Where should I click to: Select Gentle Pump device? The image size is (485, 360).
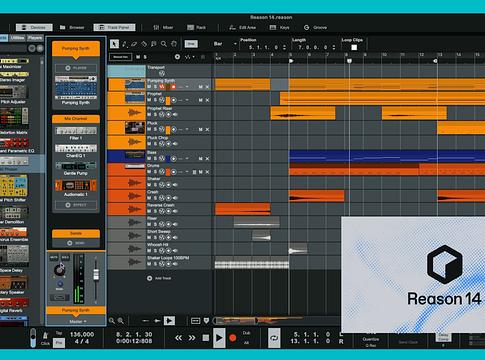coord(76,168)
